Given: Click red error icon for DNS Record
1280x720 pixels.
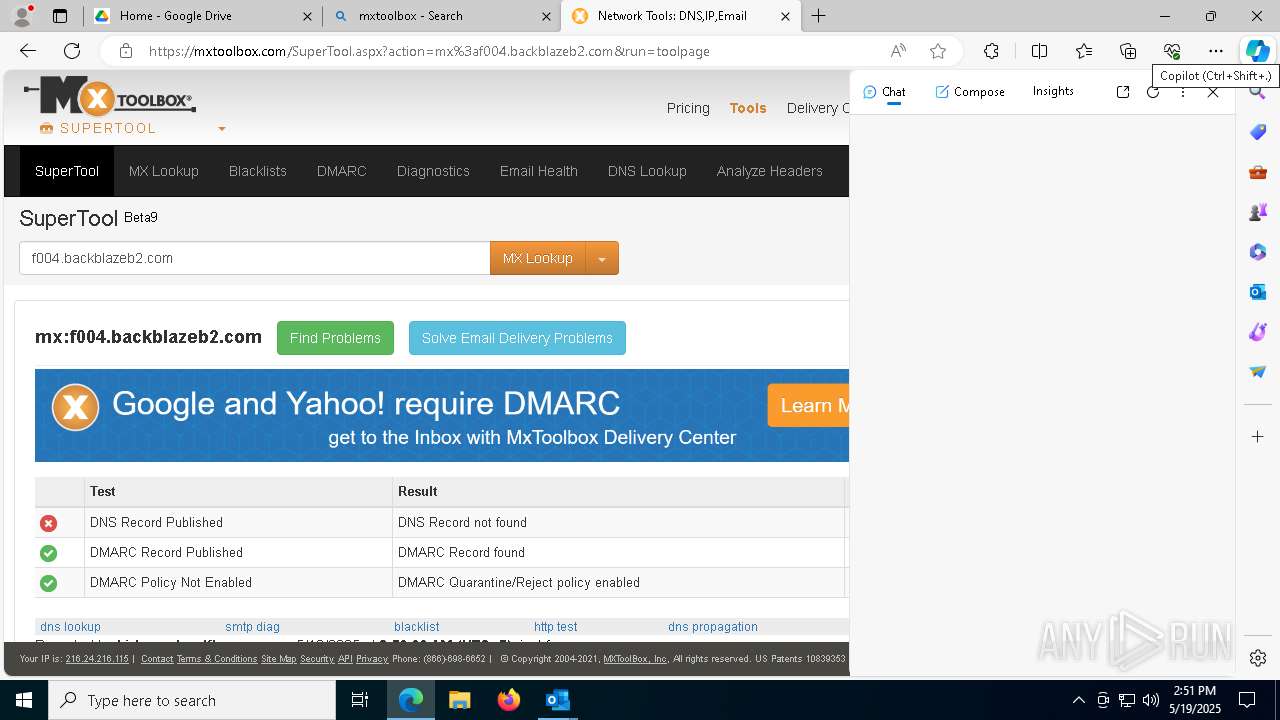Looking at the screenshot, I should coord(48,523).
